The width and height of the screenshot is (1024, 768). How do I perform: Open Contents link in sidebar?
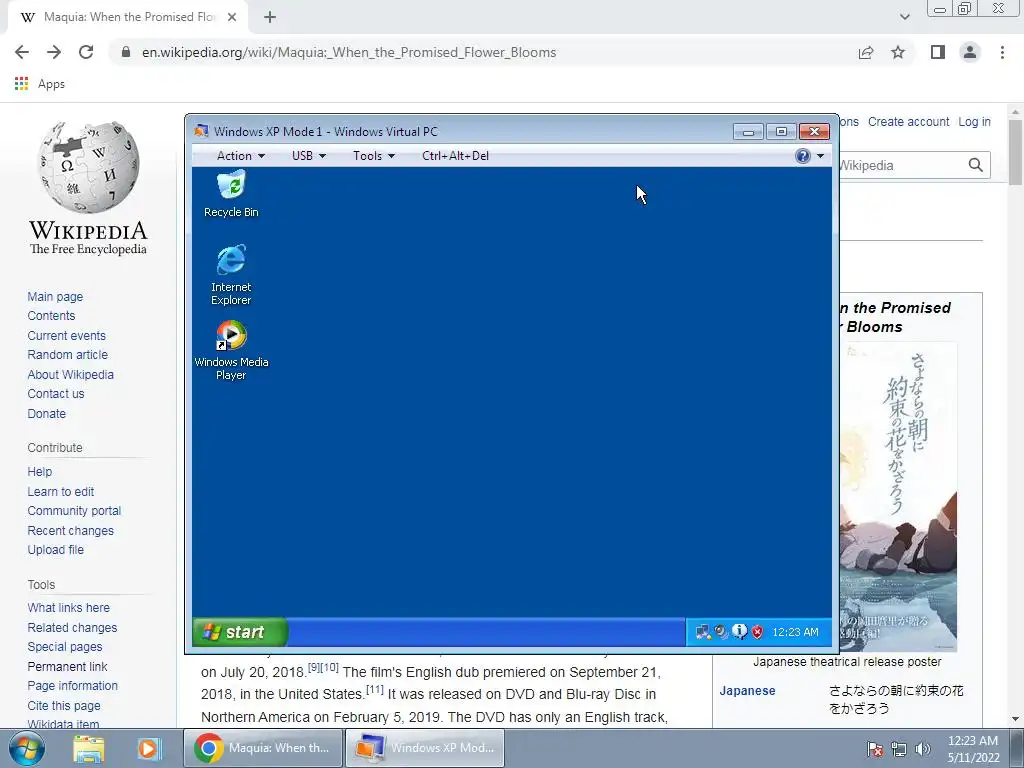click(x=51, y=315)
